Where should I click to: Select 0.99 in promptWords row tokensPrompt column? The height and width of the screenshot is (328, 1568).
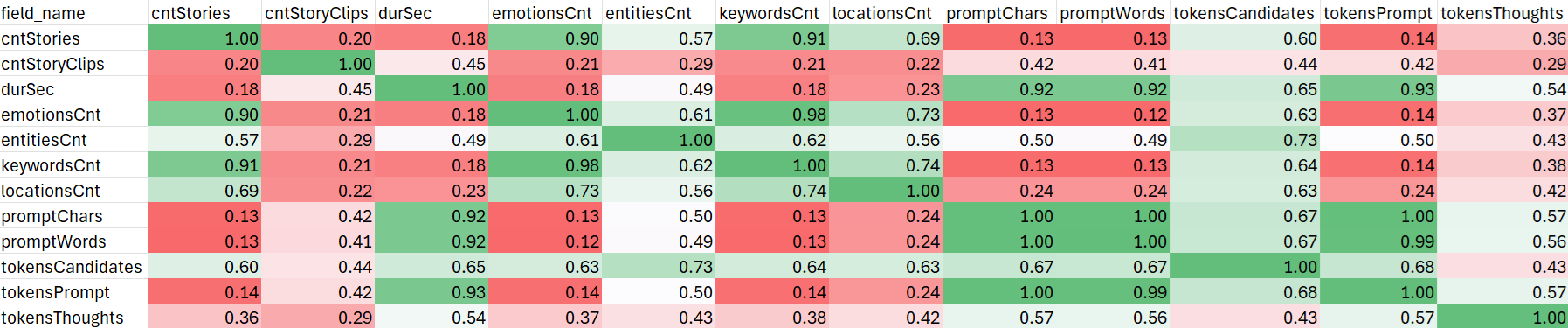coord(1378,241)
